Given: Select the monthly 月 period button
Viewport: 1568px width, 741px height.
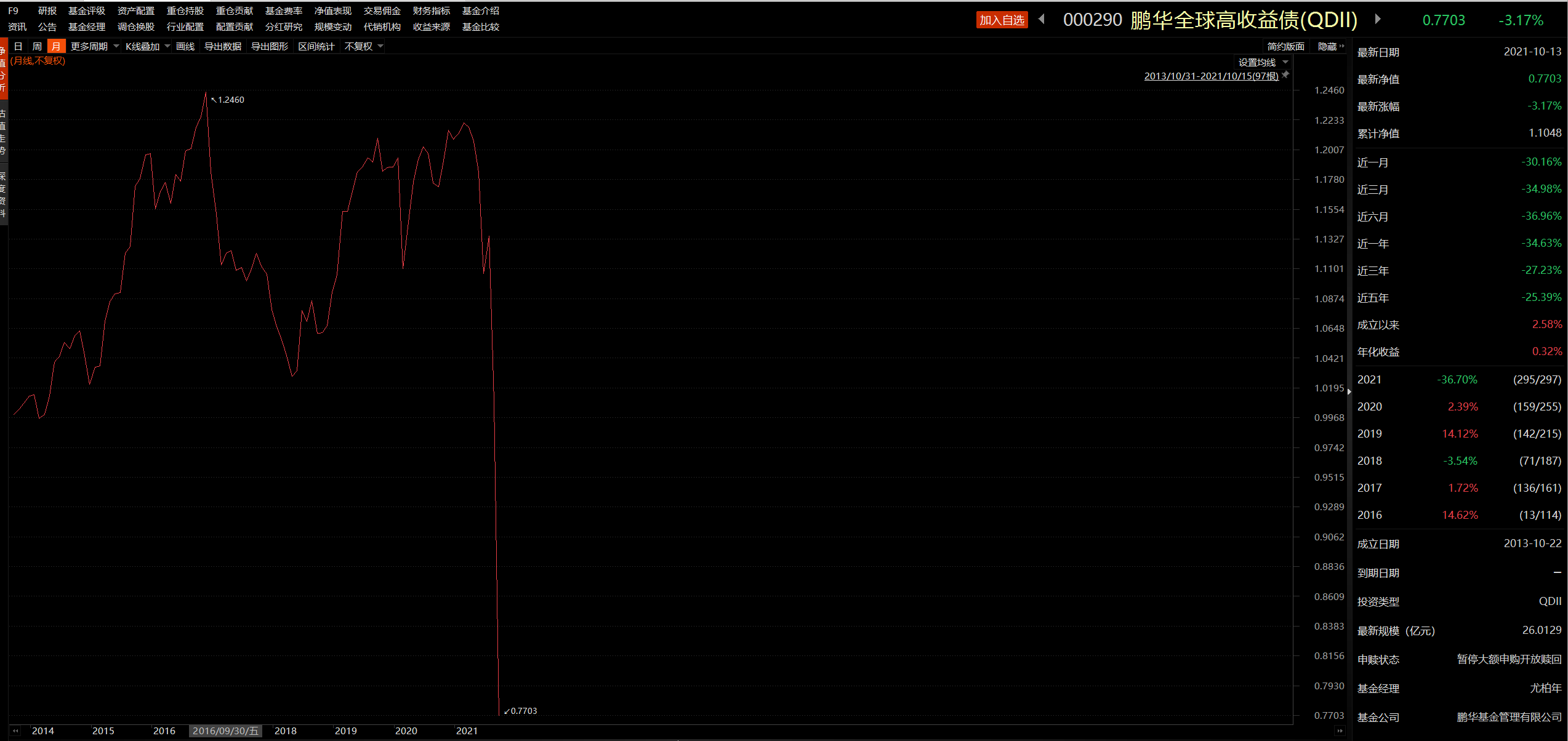Looking at the screenshot, I should [x=56, y=47].
